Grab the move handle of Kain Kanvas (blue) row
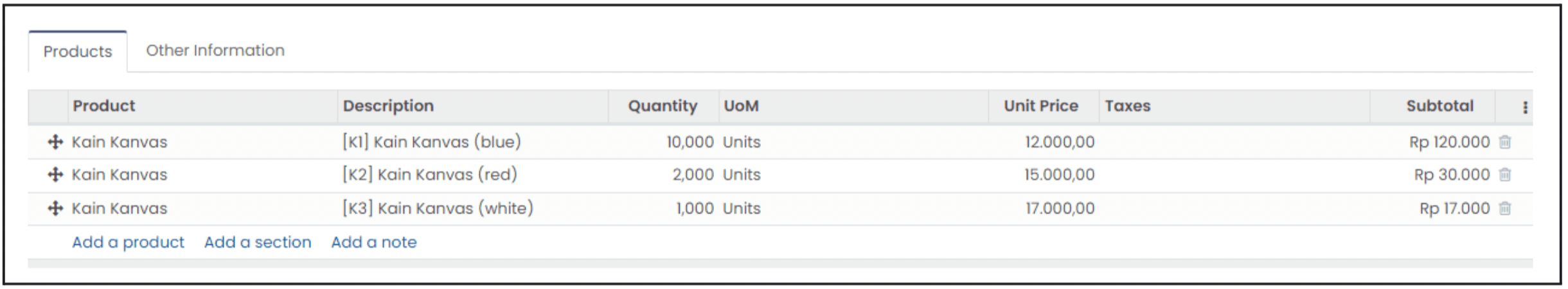The width and height of the screenshot is (1568, 289). pos(55,142)
